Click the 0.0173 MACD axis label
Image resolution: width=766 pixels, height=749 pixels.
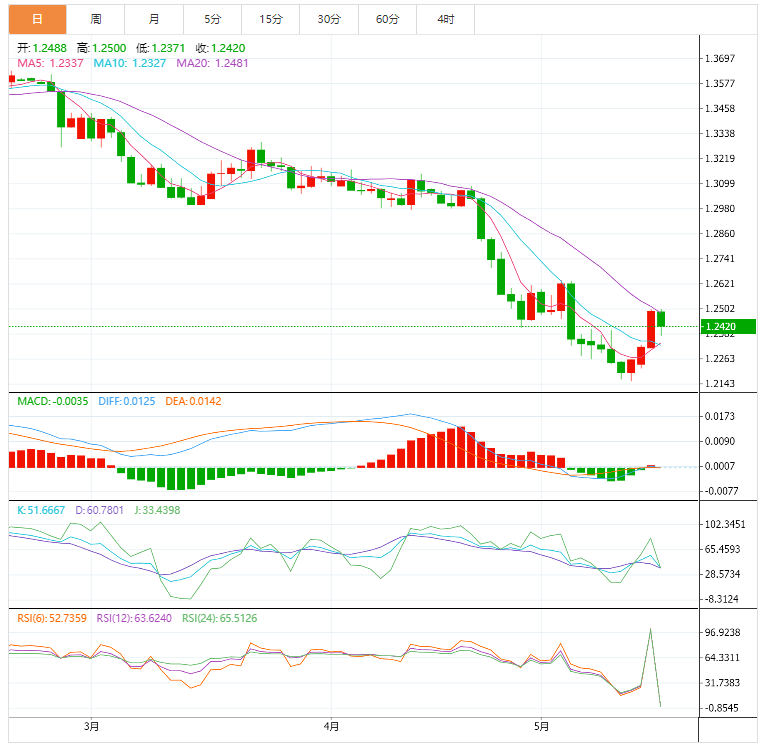pyautogui.click(x=720, y=416)
